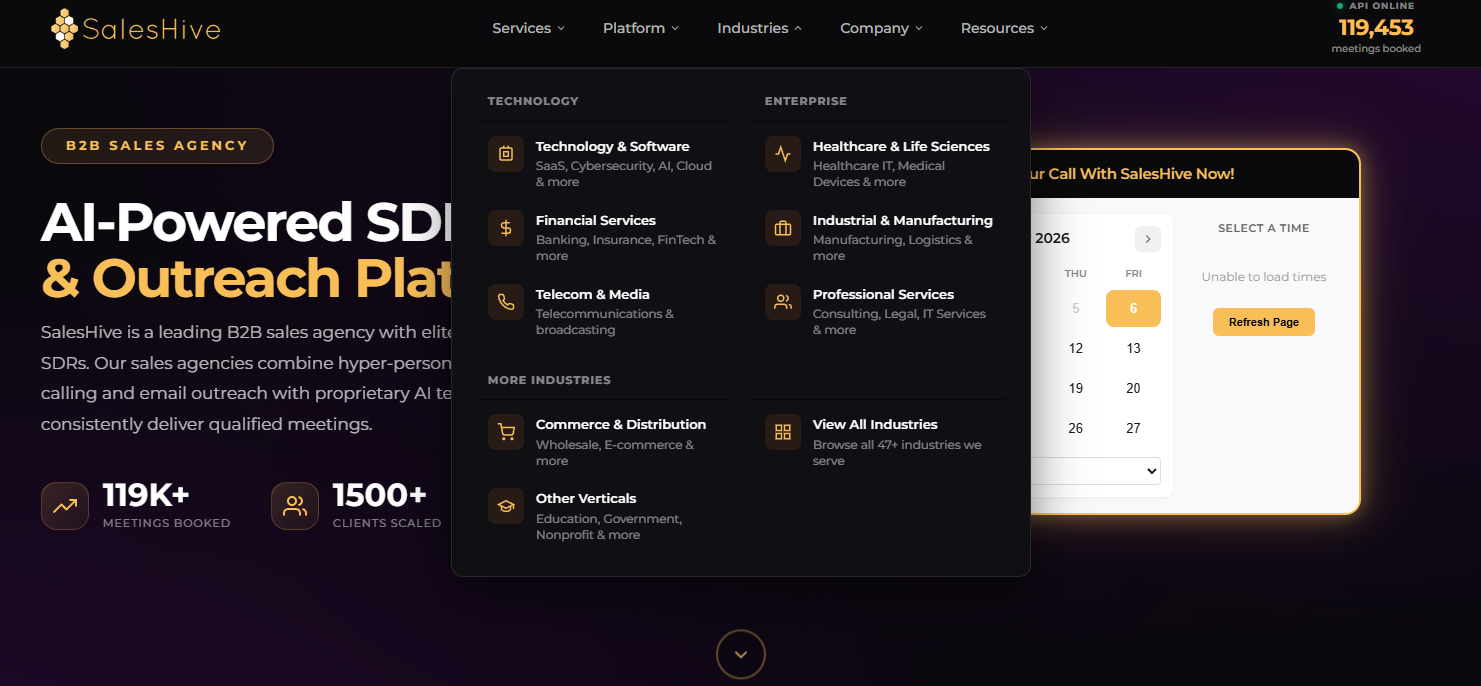Select date 20 in calendar
Screen dimensions: 1481x686
point(1133,388)
